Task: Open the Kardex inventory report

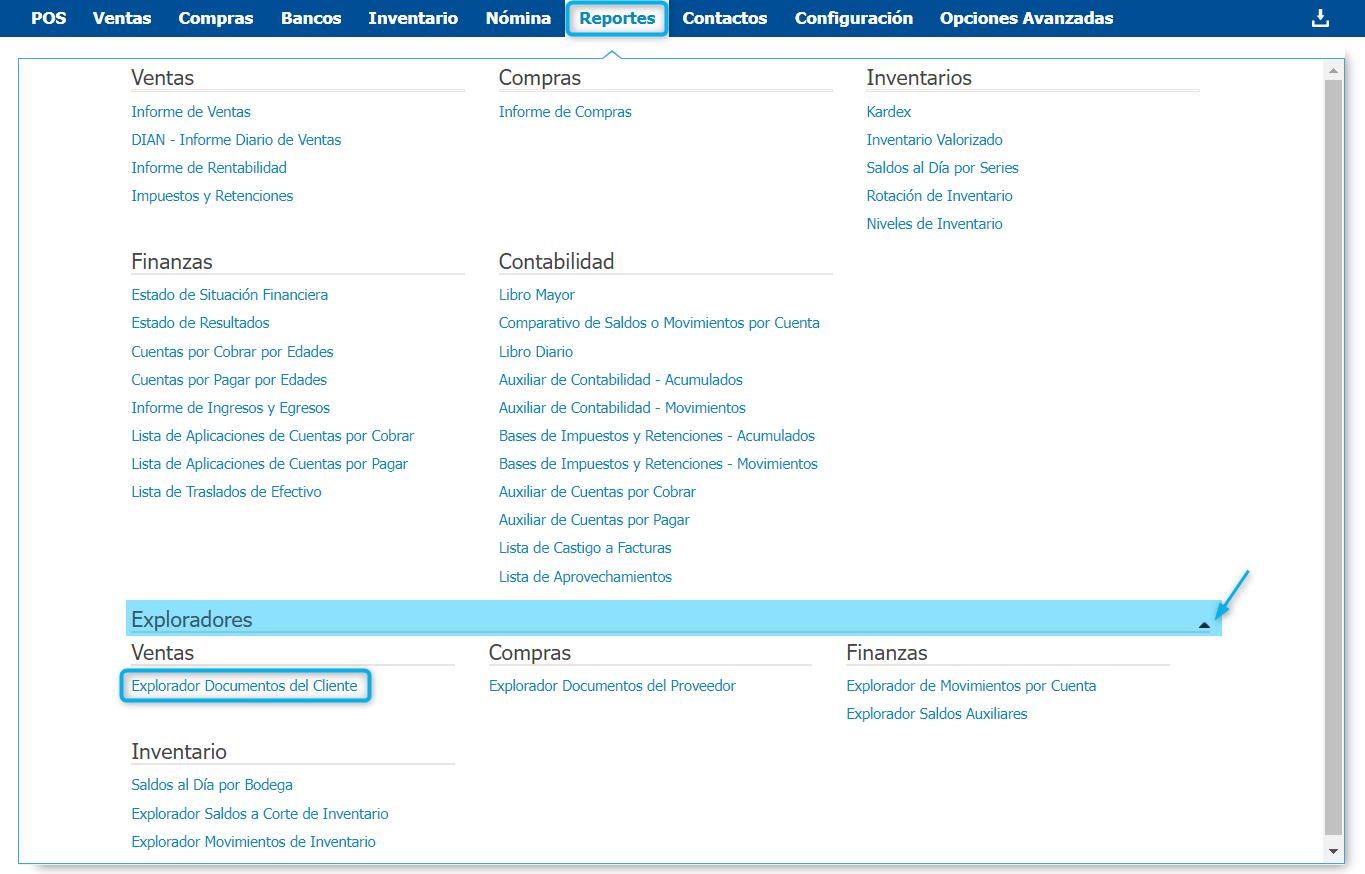Action: pyautogui.click(x=889, y=112)
